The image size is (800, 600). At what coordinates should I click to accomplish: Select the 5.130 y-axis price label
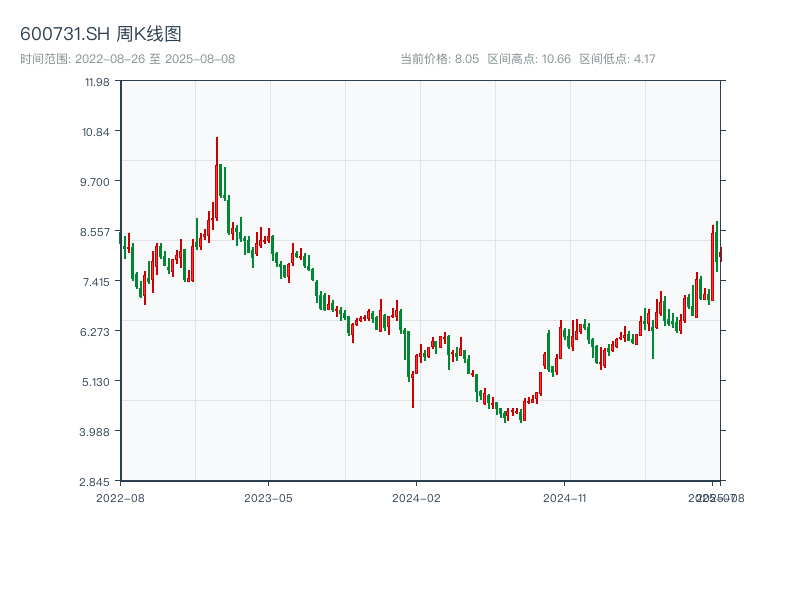[97, 382]
